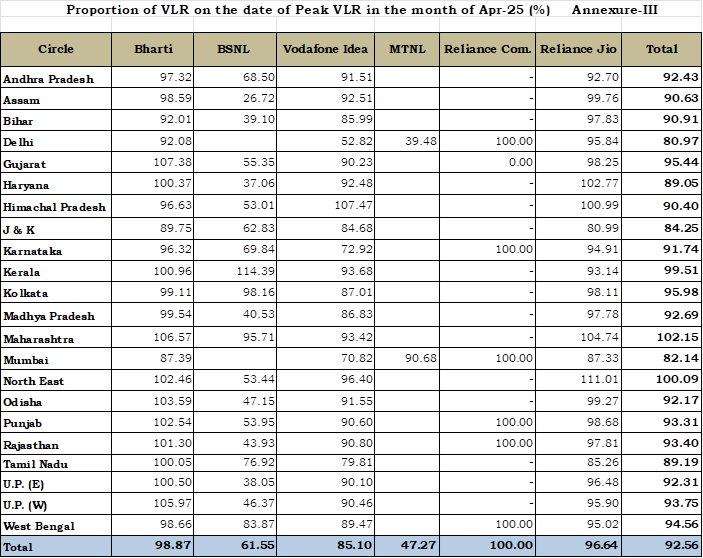Click the Maharashtra row label

click(39, 339)
